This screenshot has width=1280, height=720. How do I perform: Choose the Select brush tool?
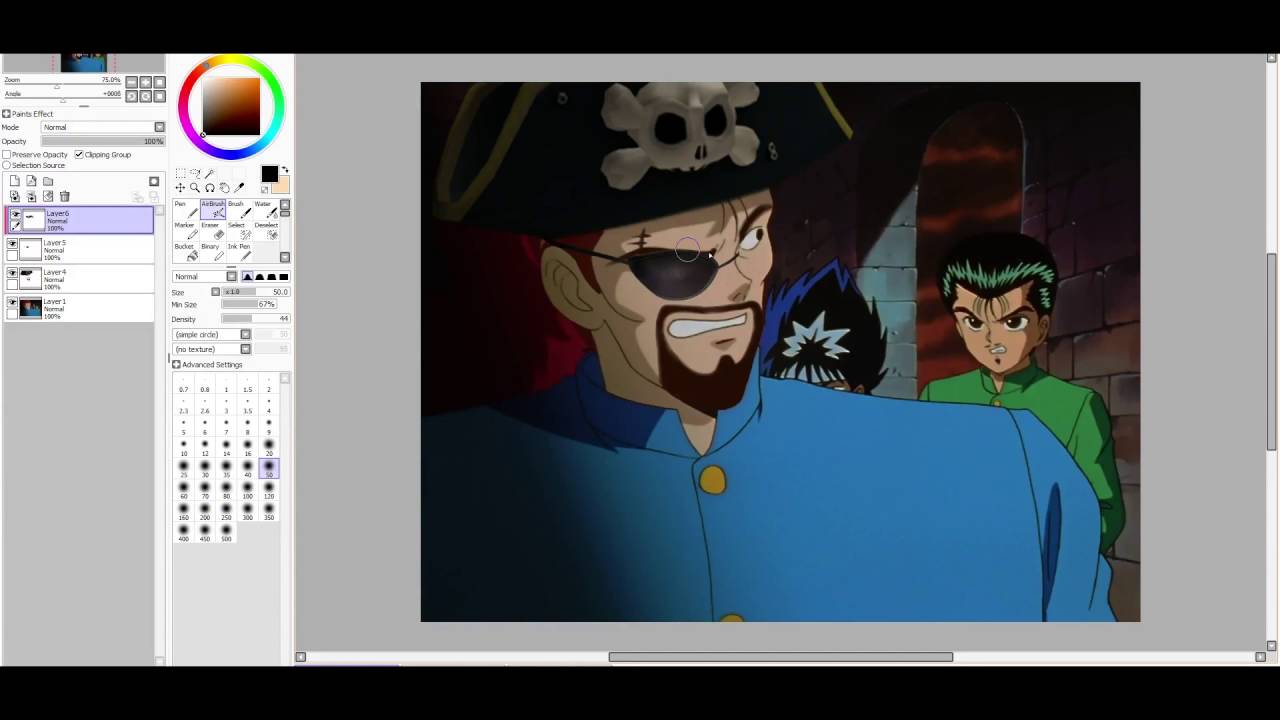click(x=239, y=231)
